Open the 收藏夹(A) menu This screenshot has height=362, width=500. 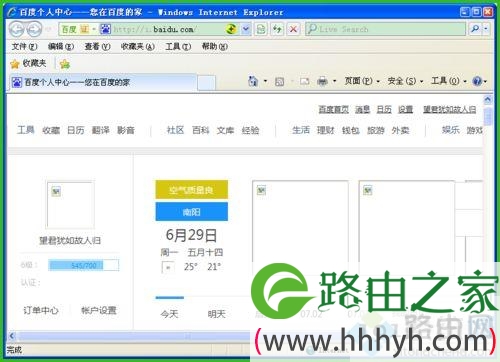point(138,47)
